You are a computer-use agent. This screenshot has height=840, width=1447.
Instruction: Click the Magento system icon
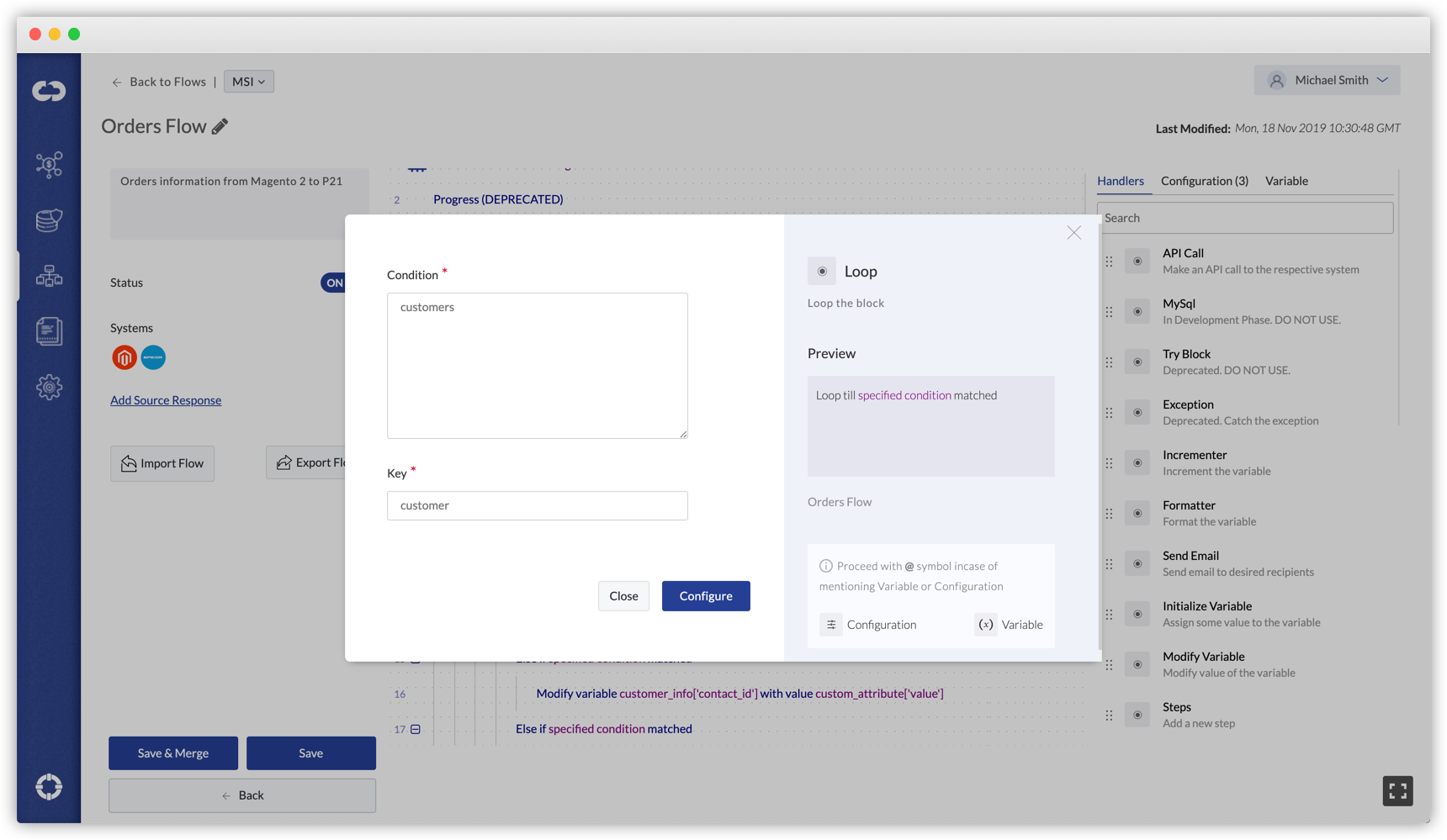[125, 357]
